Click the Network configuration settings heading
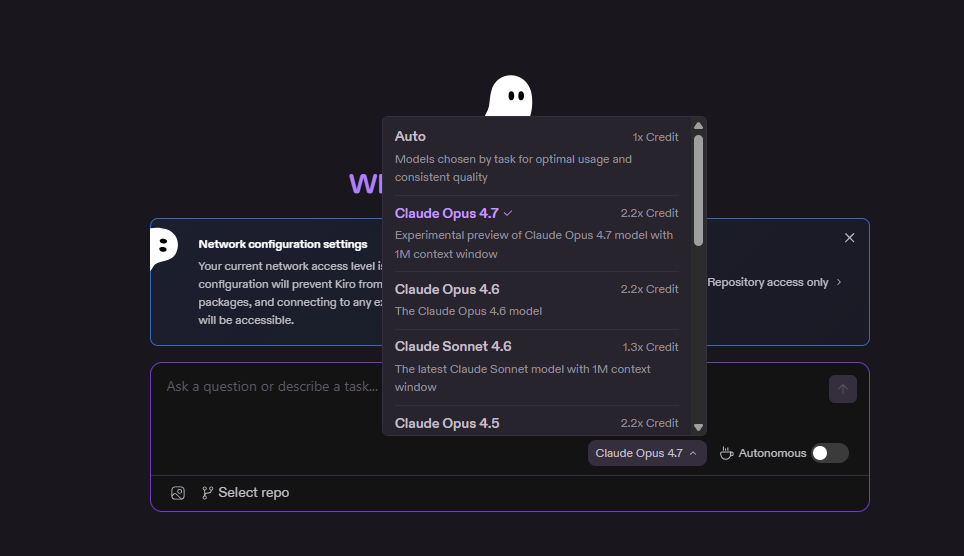 [x=283, y=244]
